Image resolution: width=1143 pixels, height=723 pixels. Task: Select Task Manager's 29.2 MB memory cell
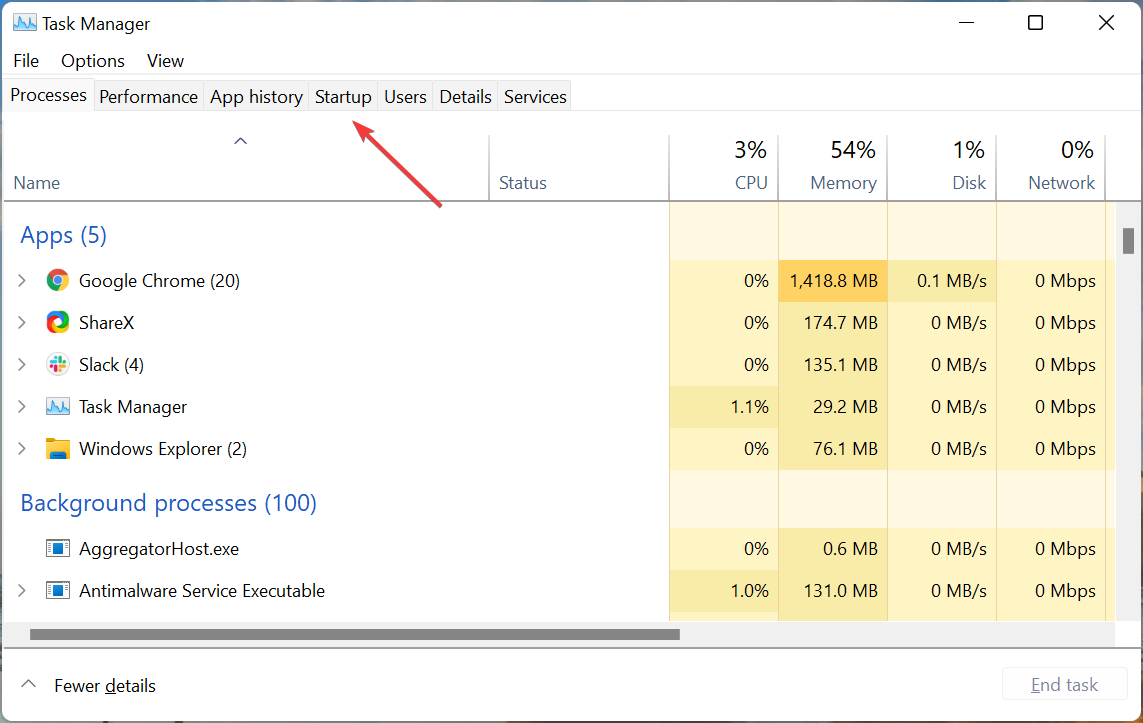tap(833, 407)
